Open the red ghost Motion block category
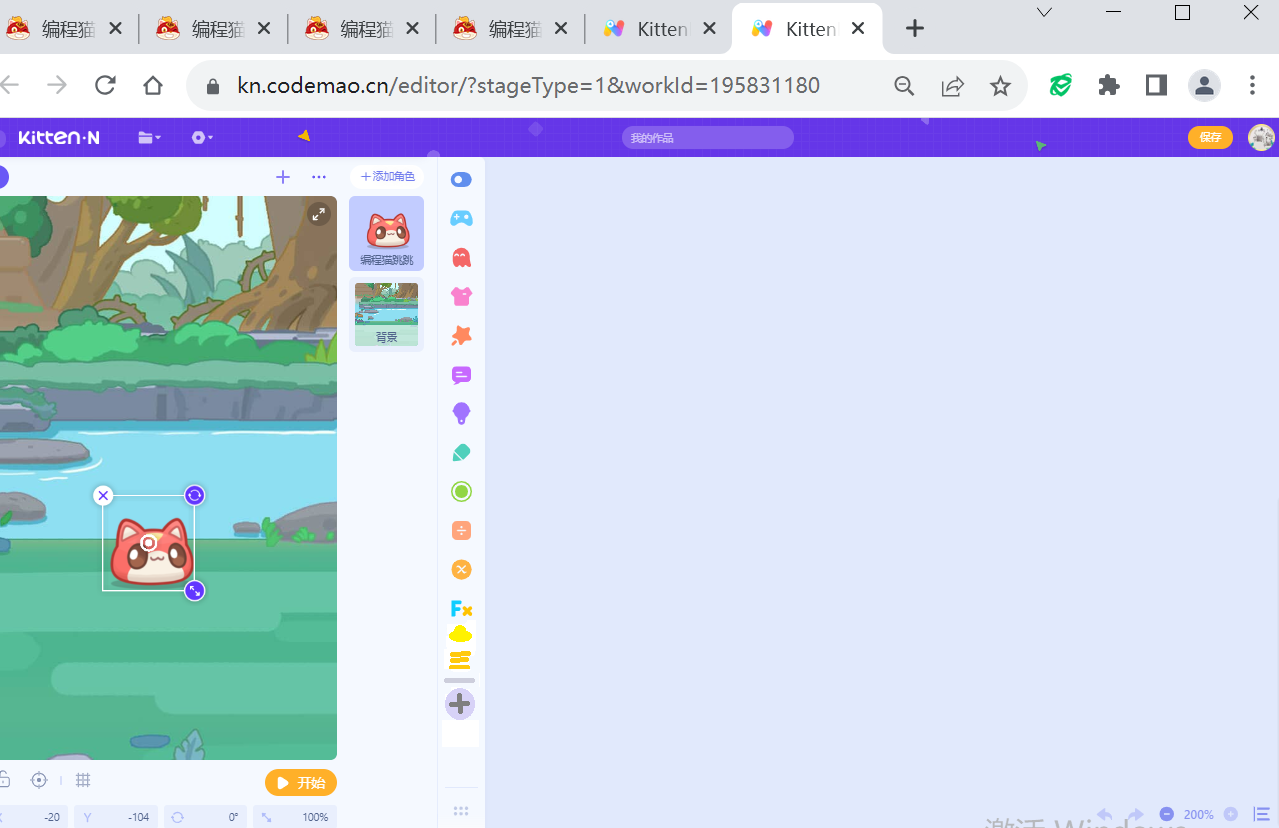The width and height of the screenshot is (1279, 828). pos(461,258)
